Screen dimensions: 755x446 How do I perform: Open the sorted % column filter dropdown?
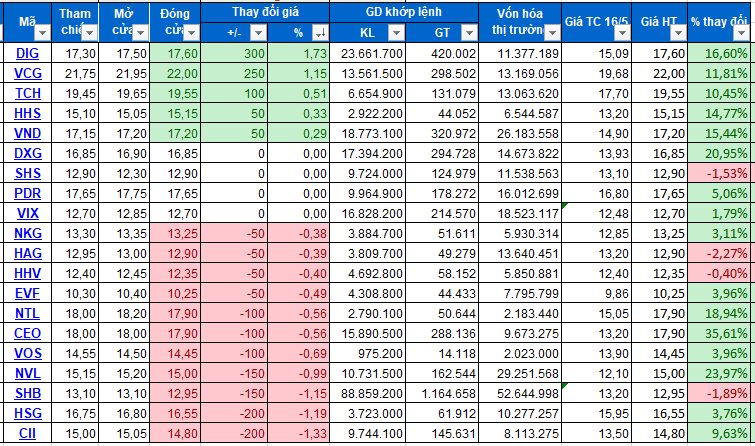(320, 33)
